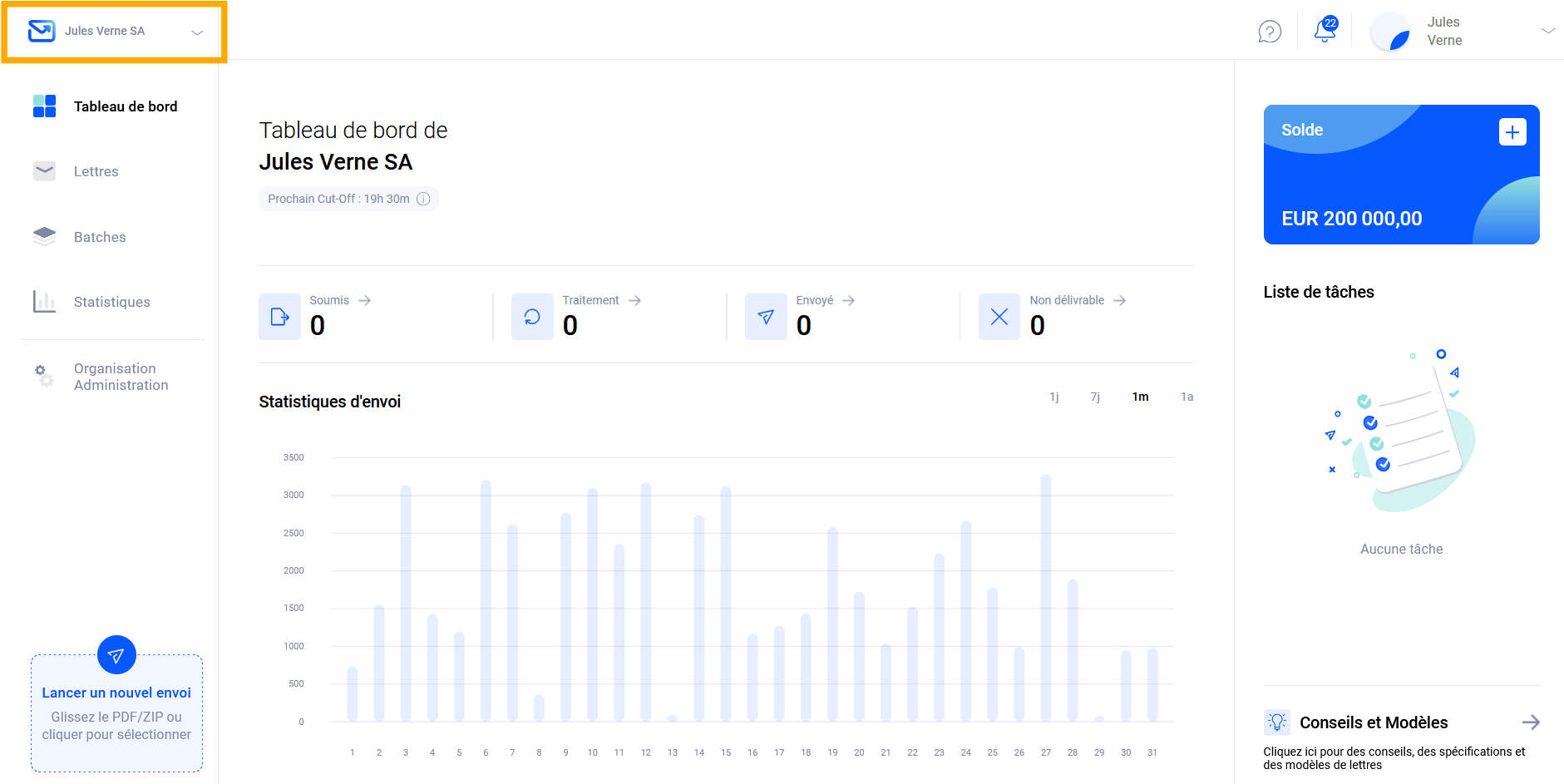Click the help question mark icon
Viewport: 1564px width, 784px height.
coord(1269,32)
